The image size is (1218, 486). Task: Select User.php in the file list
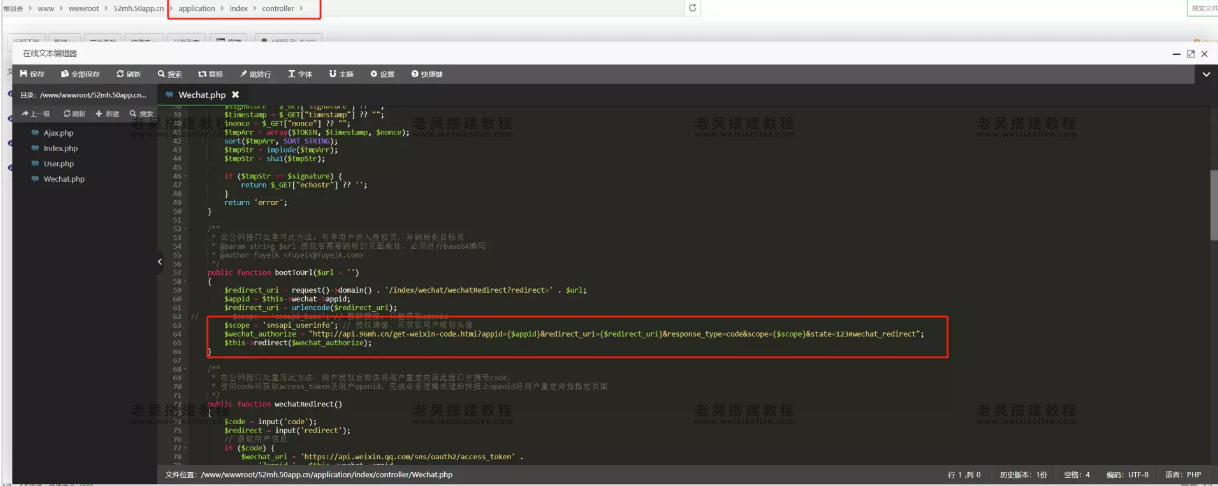coord(58,164)
